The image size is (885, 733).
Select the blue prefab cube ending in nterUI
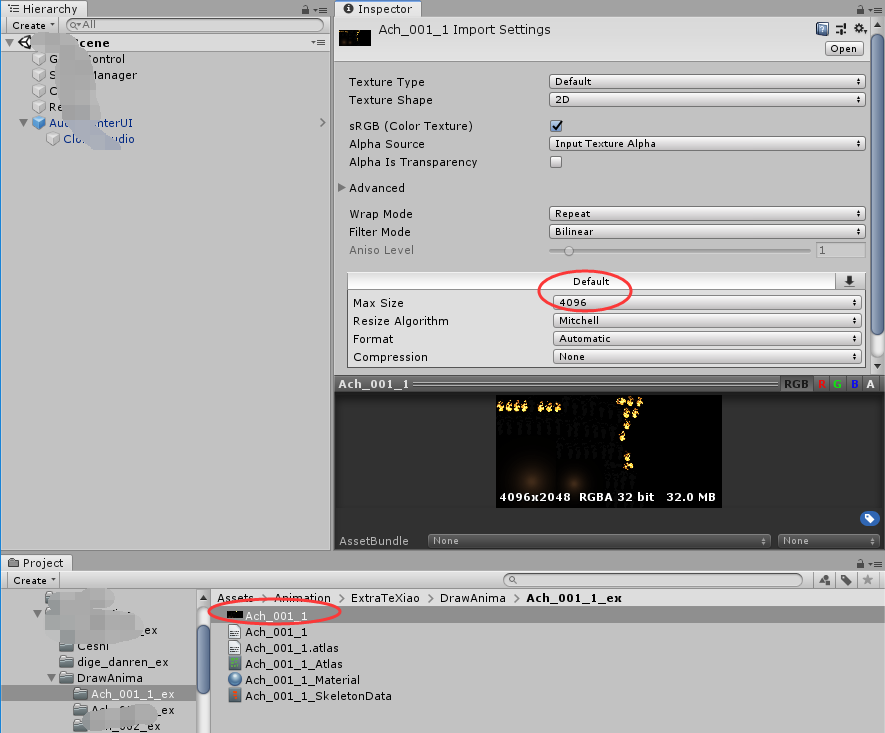(39, 122)
